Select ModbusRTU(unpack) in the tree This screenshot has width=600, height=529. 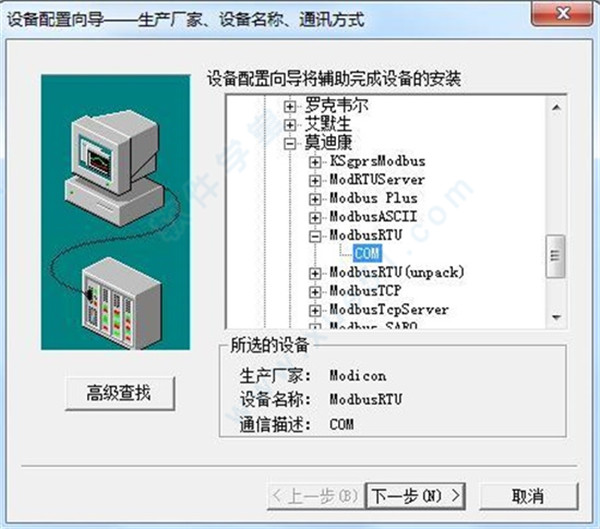[x=397, y=272]
